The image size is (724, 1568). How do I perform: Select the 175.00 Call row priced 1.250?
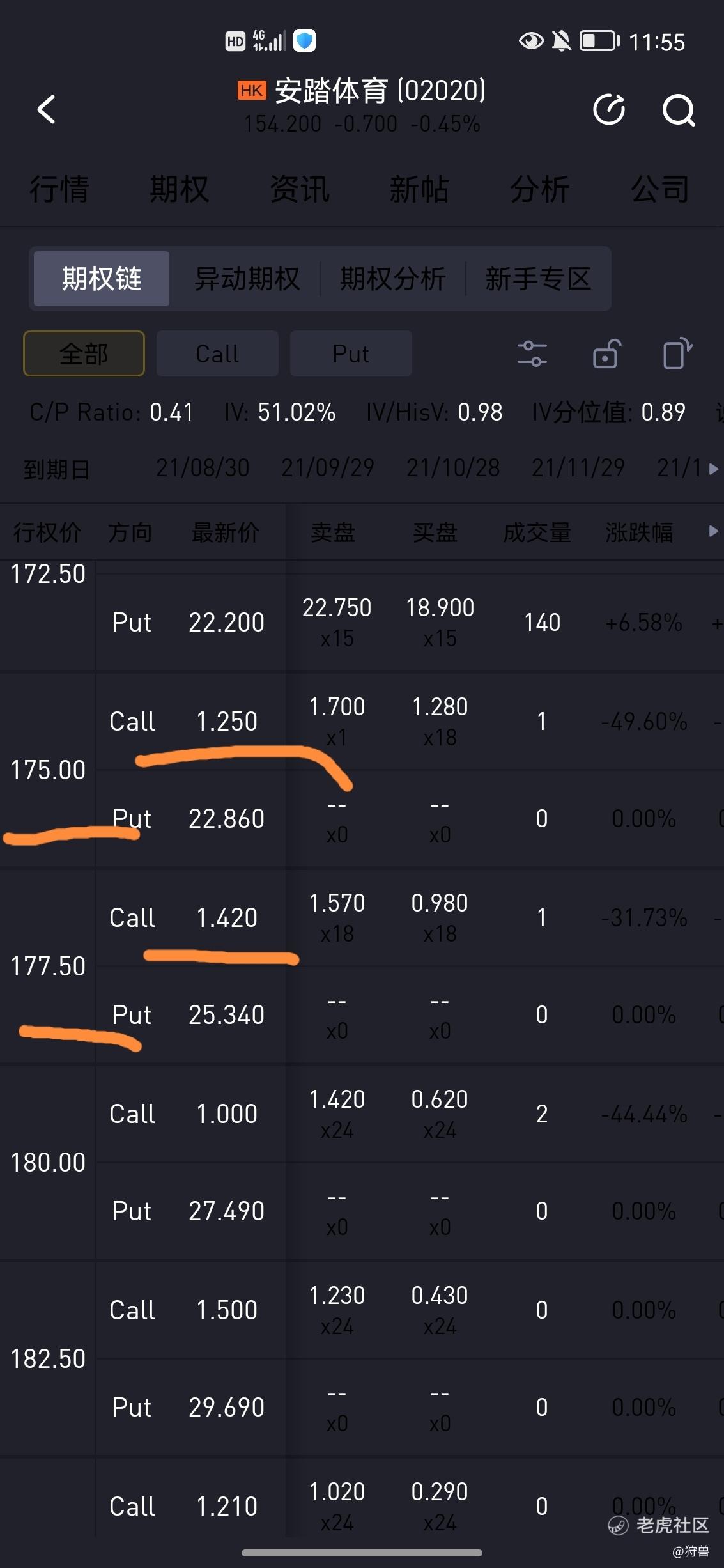409,721
